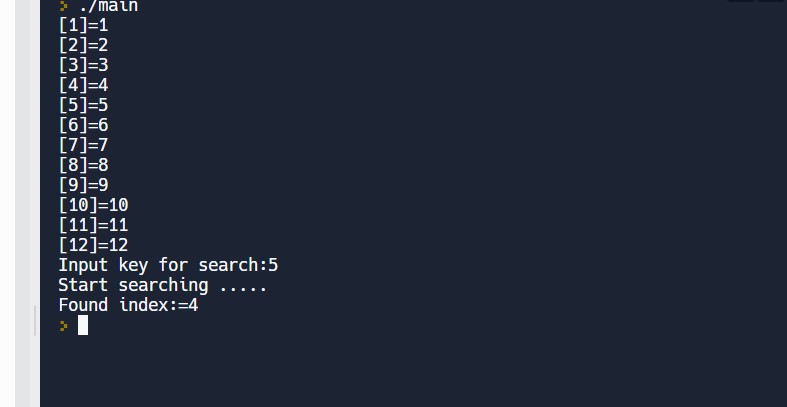Click on the line [4]=4
Image resolution: width=787 pixels, height=407 pixels.
(83, 85)
